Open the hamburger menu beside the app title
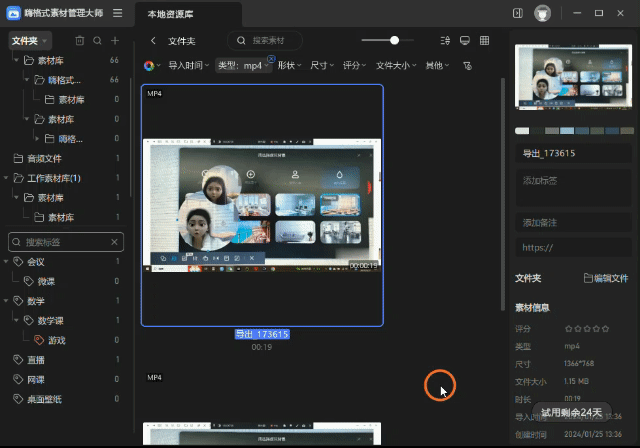The height and width of the screenshot is (448, 640). coord(118,13)
